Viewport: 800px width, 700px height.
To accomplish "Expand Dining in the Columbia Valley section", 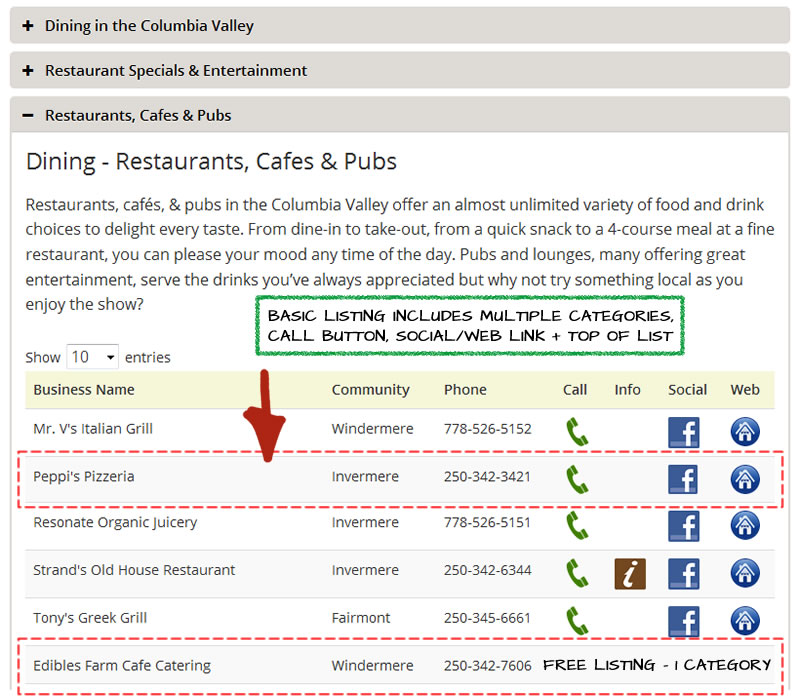I will click(149, 26).
